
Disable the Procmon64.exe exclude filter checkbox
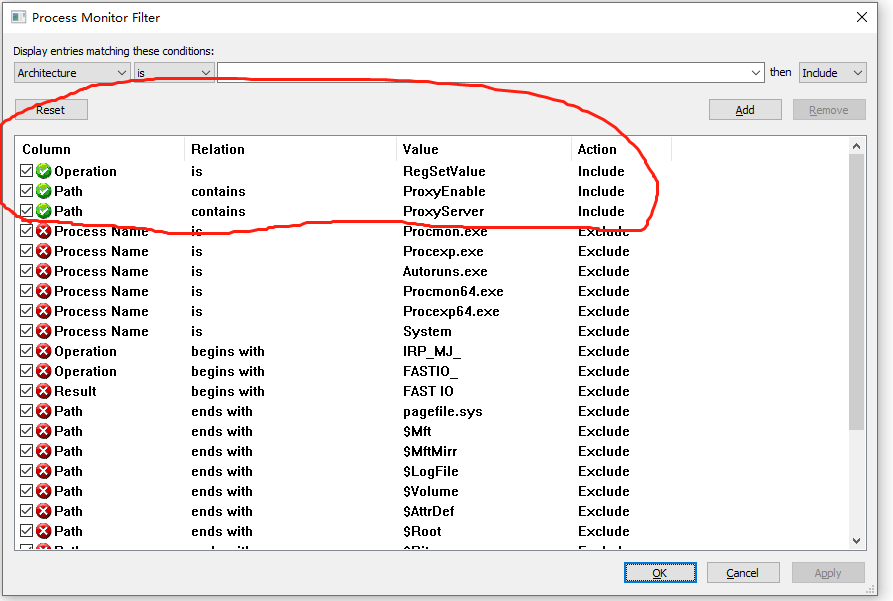pyautogui.click(x=26, y=291)
